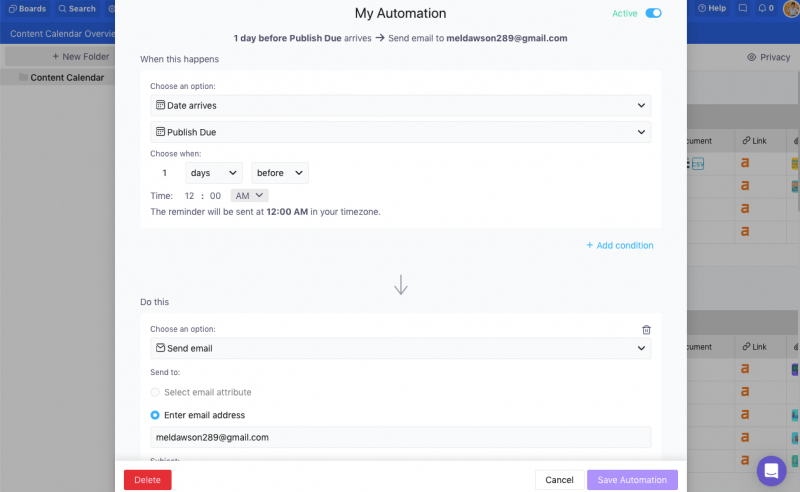
Task: Select the 'Select email attribute' radio option
Action: click(155, 392)
